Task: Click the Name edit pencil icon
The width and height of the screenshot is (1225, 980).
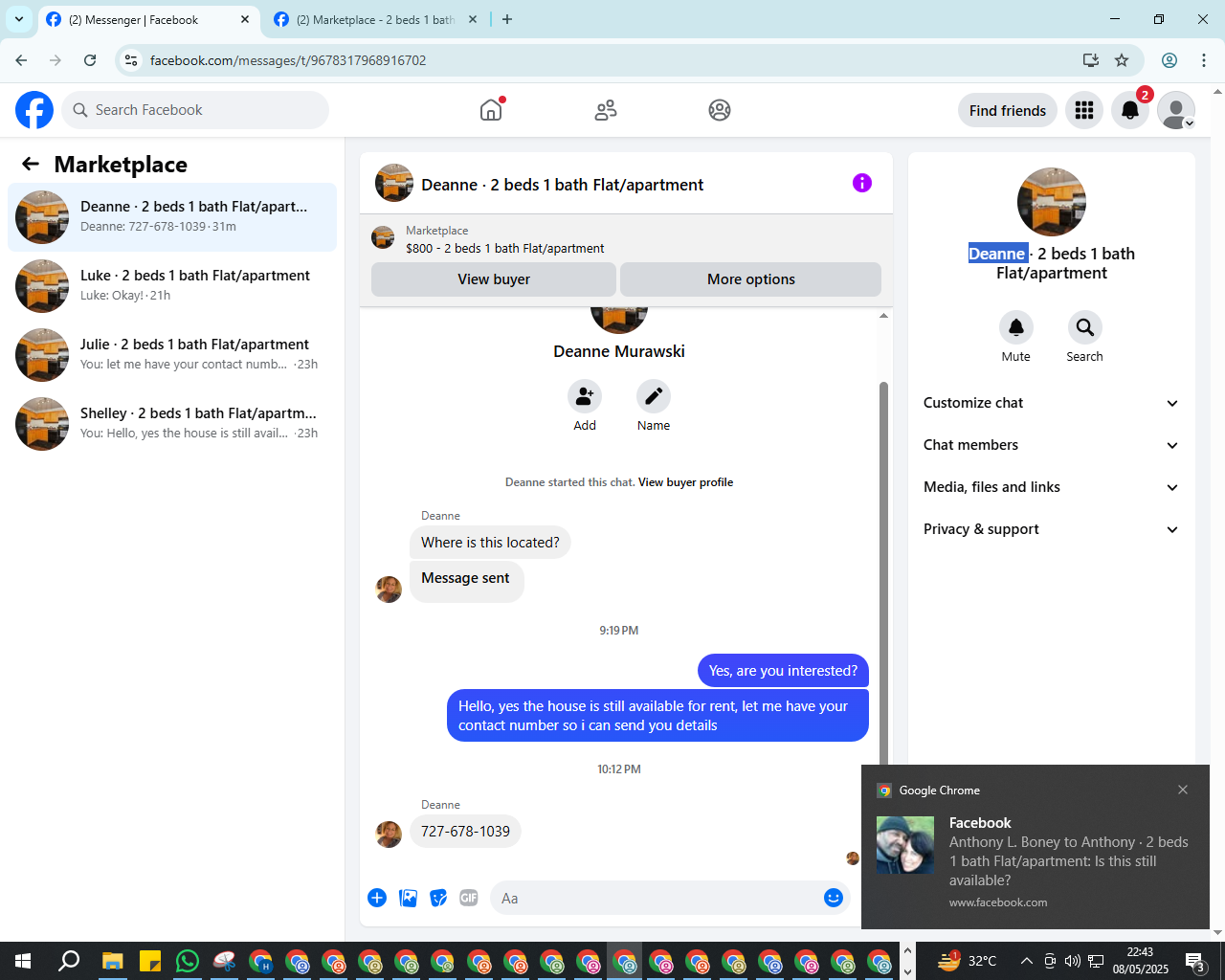Action: tap(654, 396)
